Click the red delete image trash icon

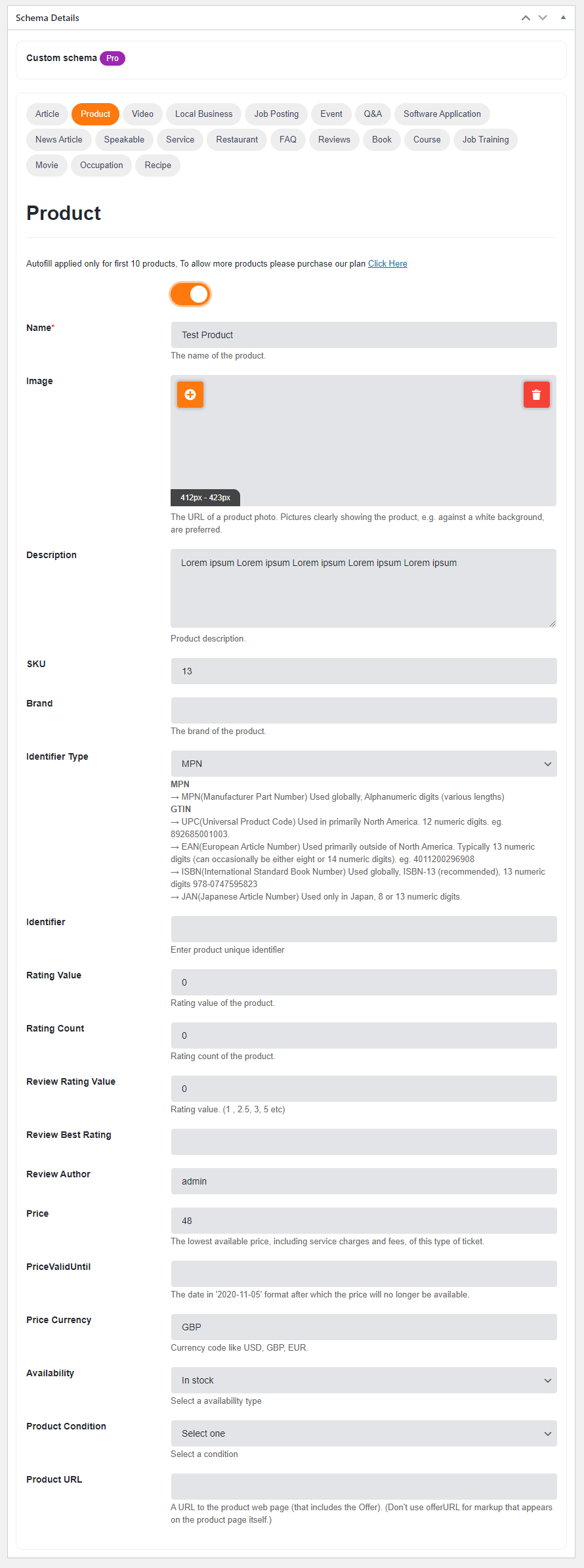point(536,395)
